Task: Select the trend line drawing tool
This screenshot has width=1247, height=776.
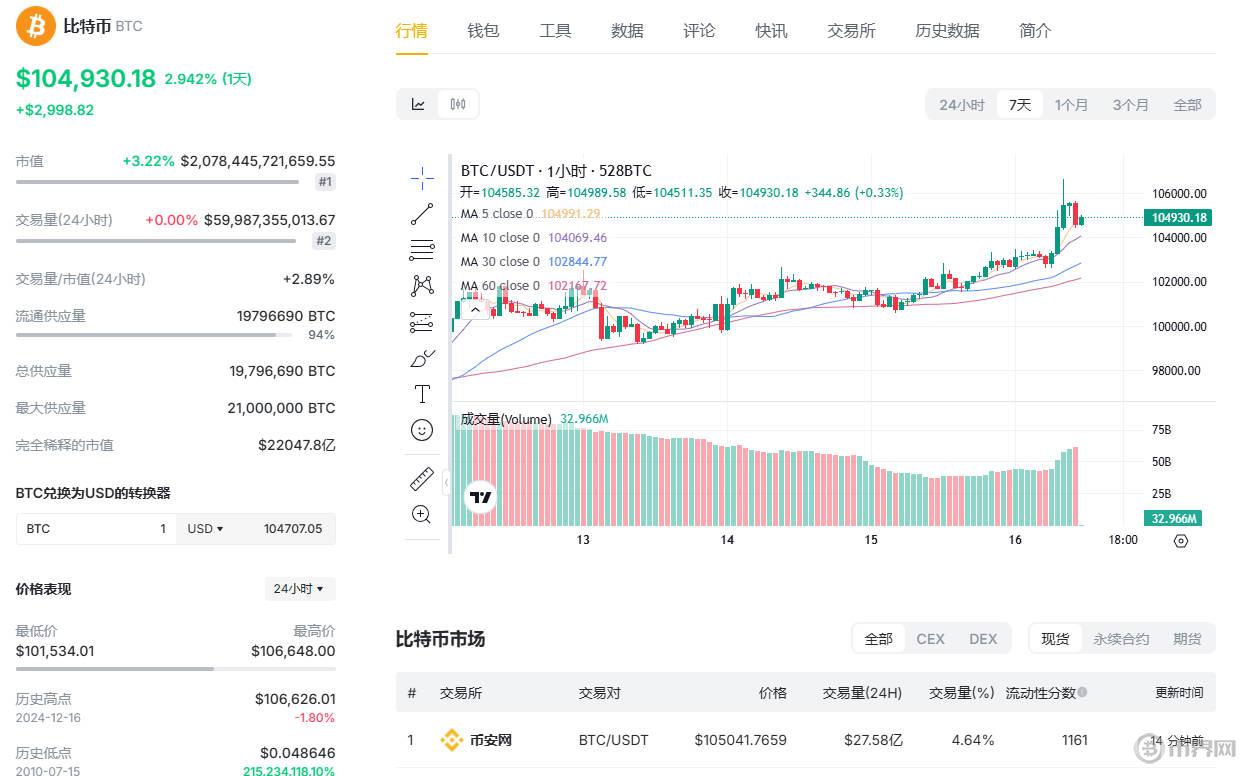Action: pos(422,214)
